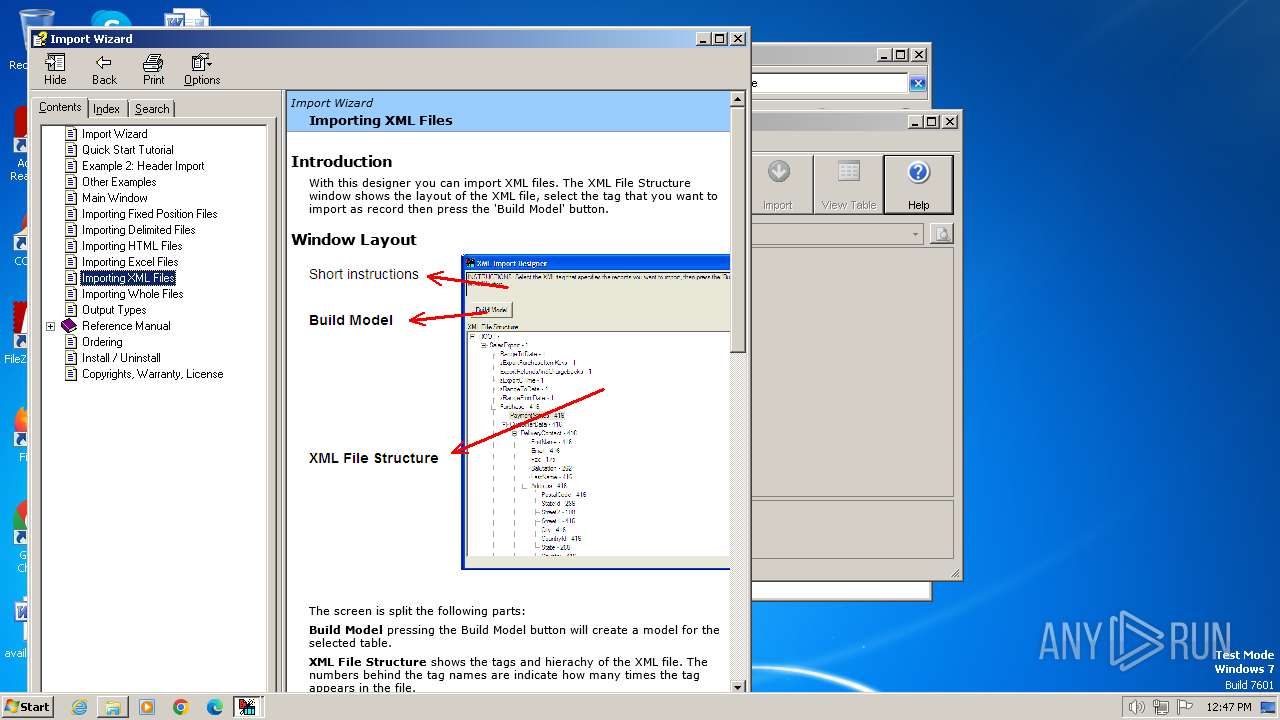
Task: Clear the background window search field
Action: pyautogui.click(x=917, y=83)
